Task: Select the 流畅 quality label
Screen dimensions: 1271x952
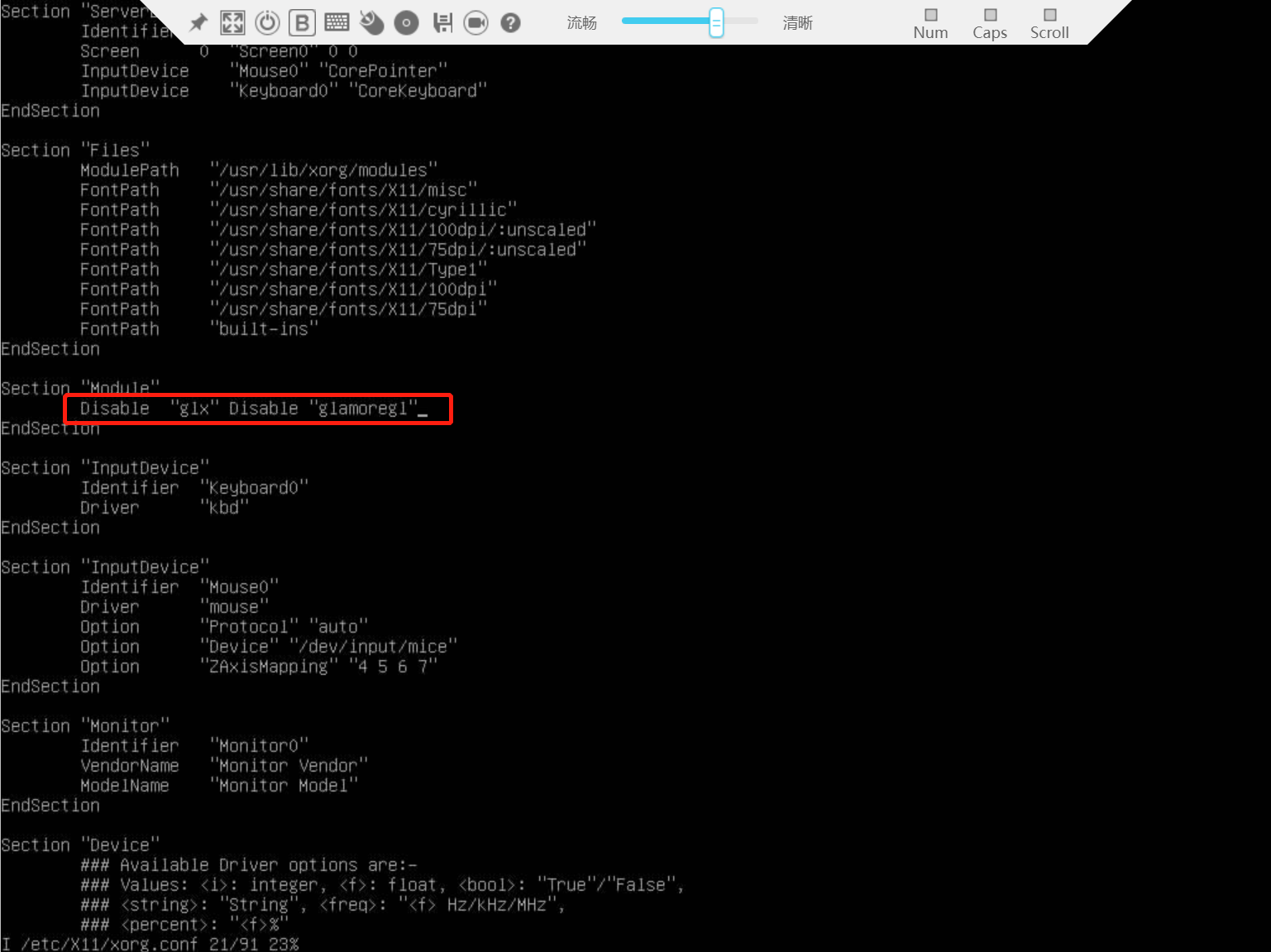Action: [581, 22]
